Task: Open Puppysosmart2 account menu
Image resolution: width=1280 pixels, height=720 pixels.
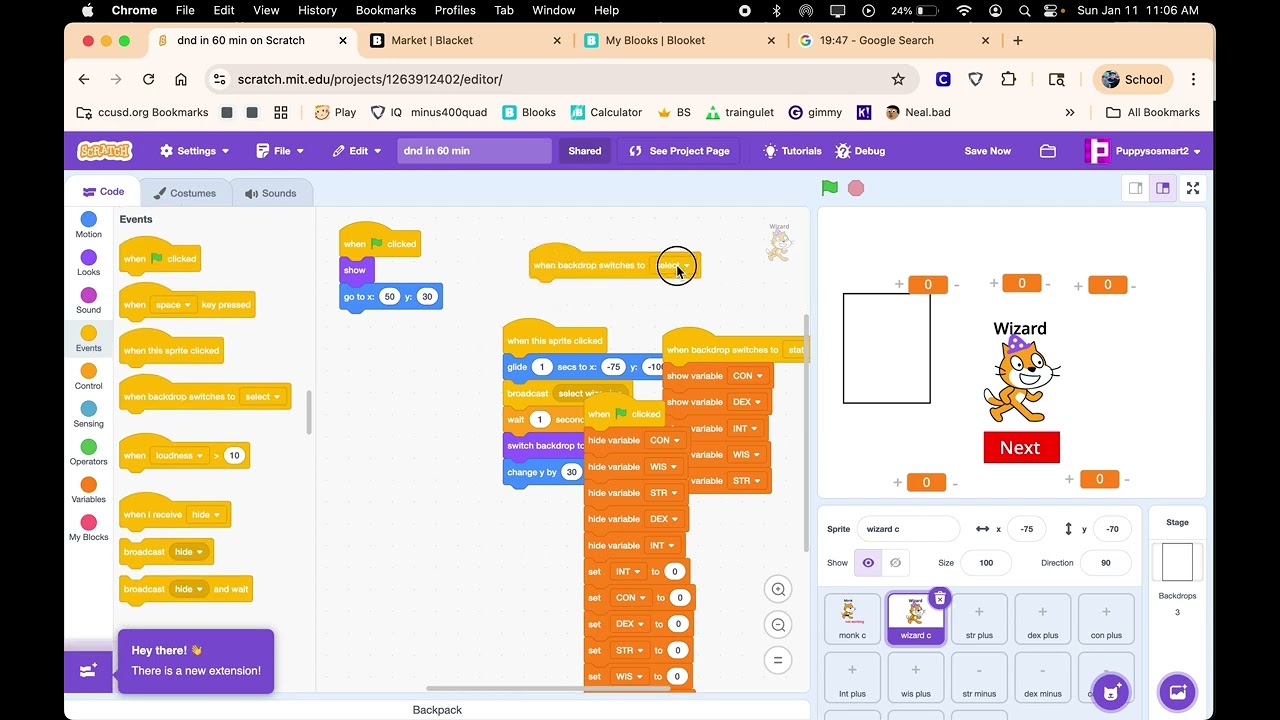Action: 1142,151
